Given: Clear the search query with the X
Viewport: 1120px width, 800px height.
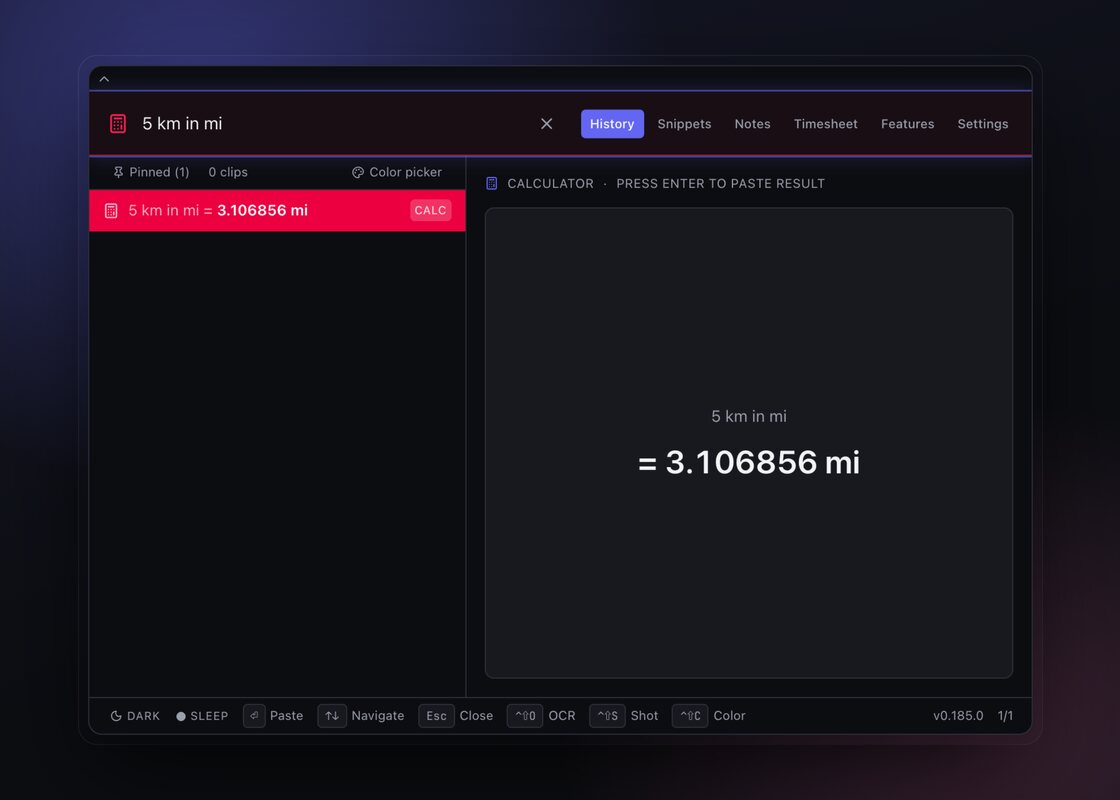Looking at the screenshot, I should point(546,124).
